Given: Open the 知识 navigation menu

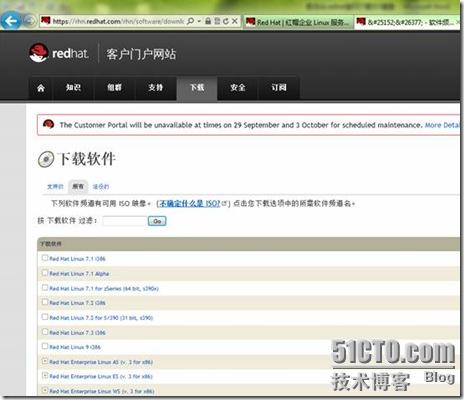Looking at the screenshot, I should (x=73, y=88).
